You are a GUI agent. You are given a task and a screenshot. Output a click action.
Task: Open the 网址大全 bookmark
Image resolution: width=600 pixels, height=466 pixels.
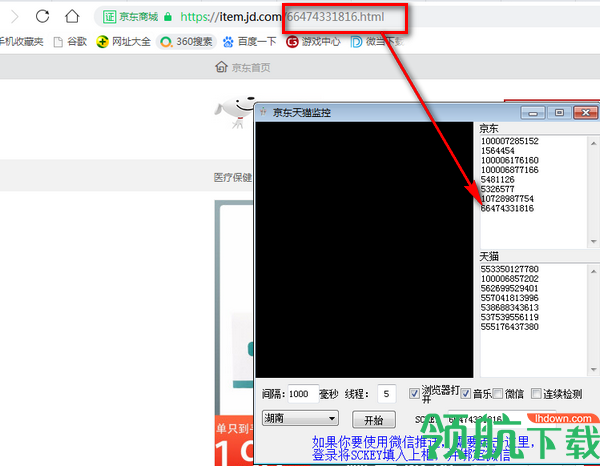[124, 42]
